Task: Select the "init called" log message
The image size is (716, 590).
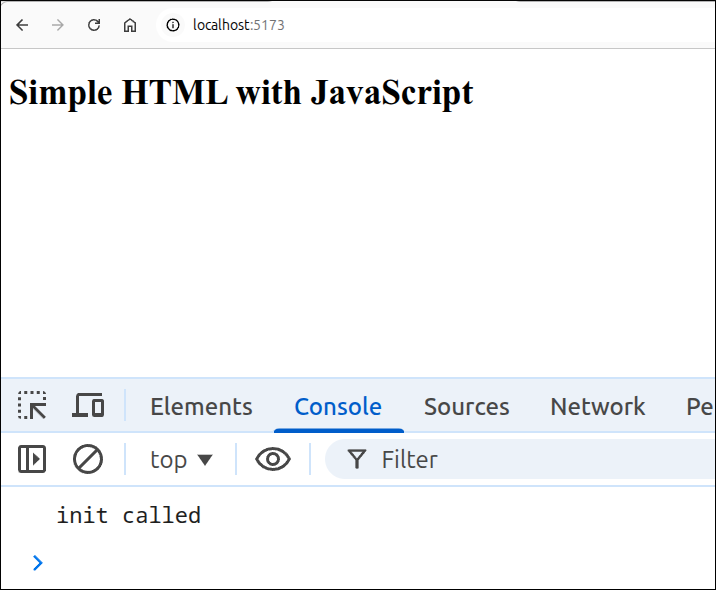Action: point(129,516)
